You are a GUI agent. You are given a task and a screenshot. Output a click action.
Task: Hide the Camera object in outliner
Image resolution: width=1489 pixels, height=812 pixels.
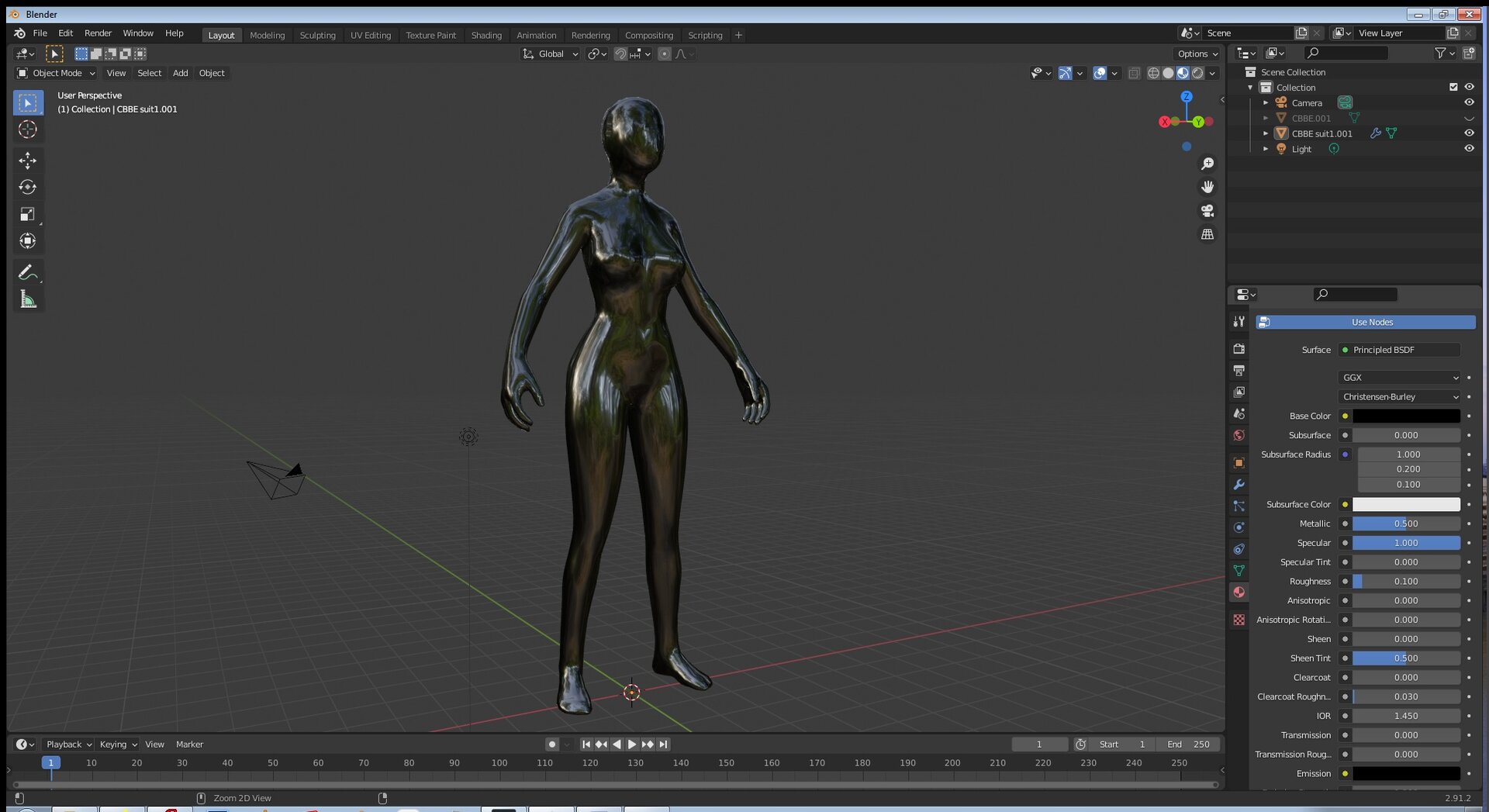click(1469, 102)
